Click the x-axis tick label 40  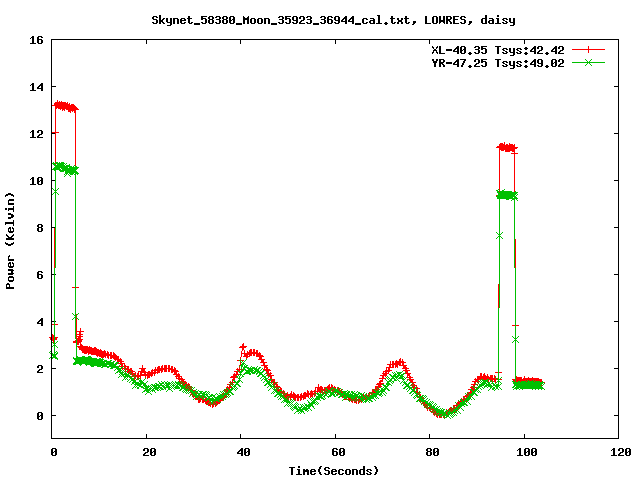240,452
